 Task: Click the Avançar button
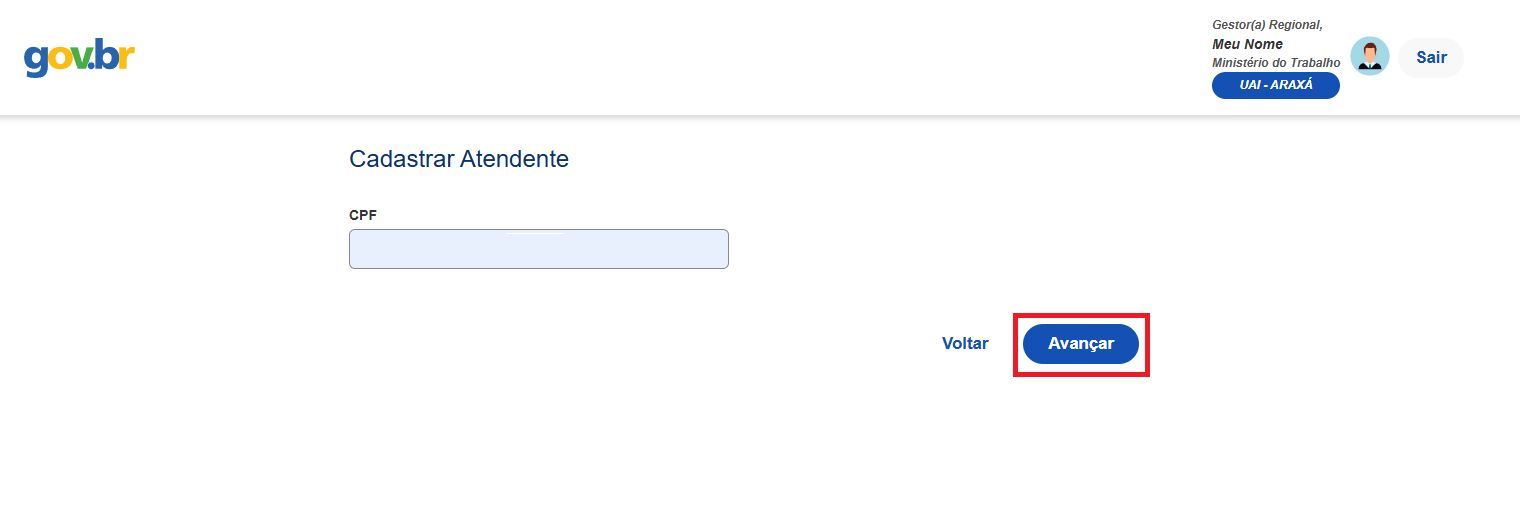tap(1080, 344)
